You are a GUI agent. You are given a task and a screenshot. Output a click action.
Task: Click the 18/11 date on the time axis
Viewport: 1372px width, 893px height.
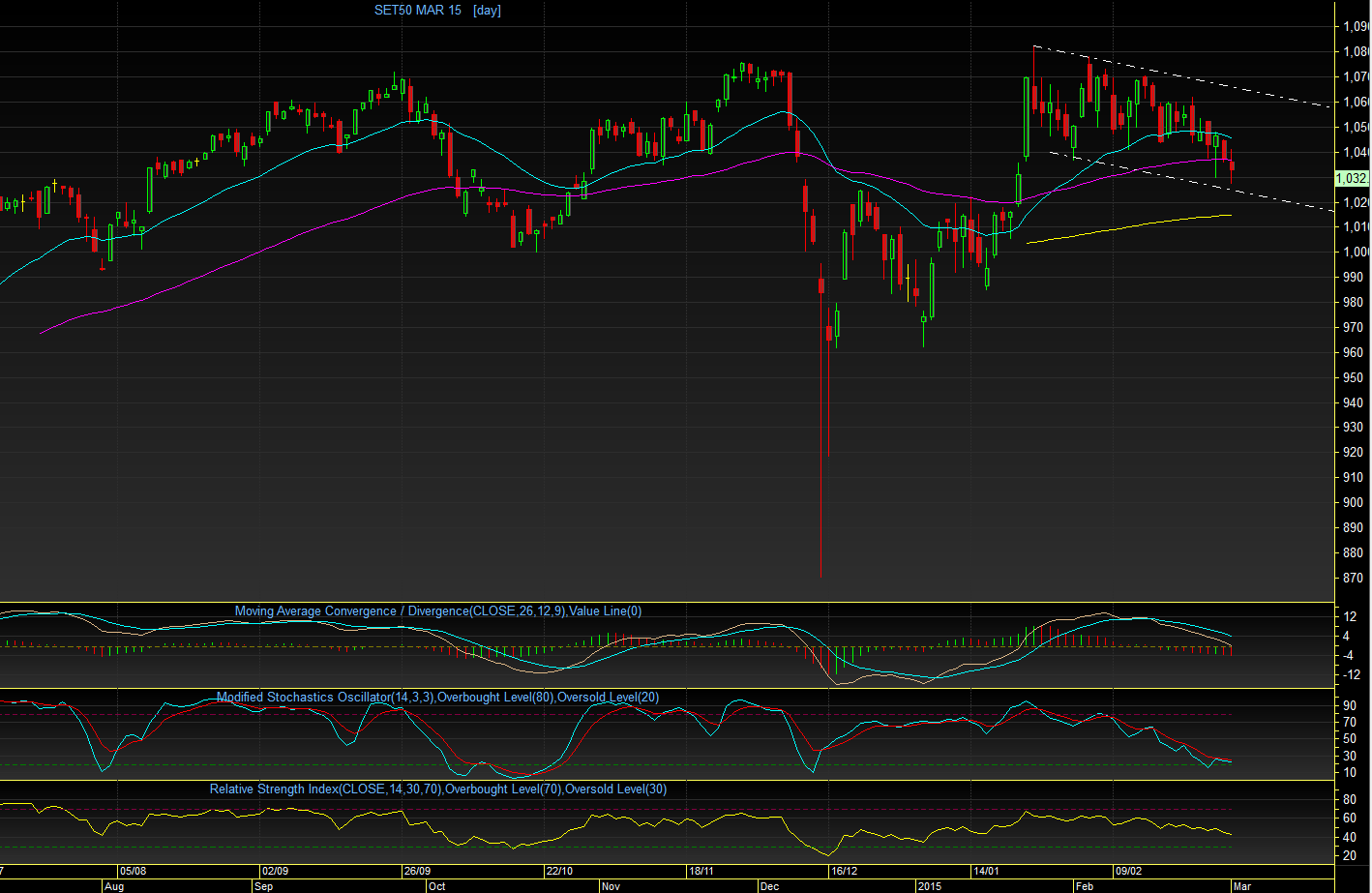click(x=701, y=871)
